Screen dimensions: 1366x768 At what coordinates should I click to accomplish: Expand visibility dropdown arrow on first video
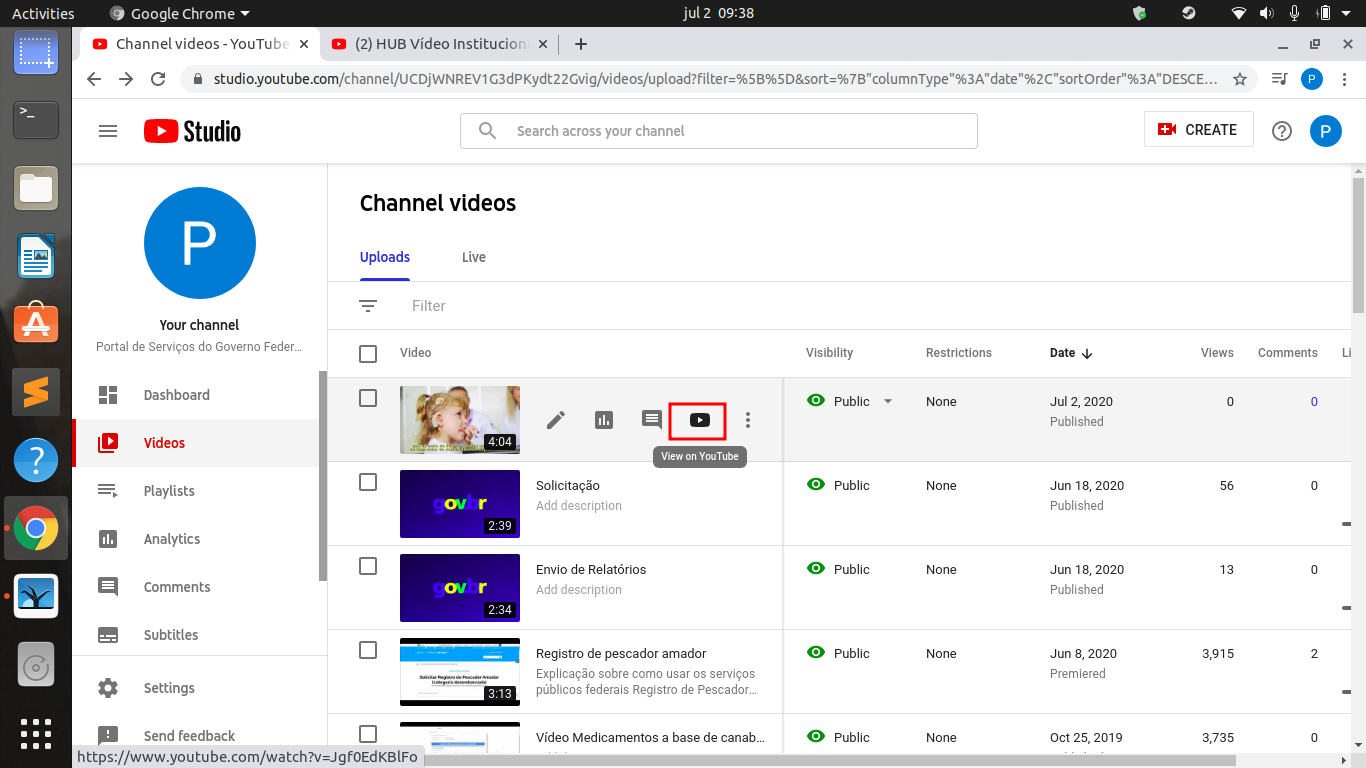point(887,402)
